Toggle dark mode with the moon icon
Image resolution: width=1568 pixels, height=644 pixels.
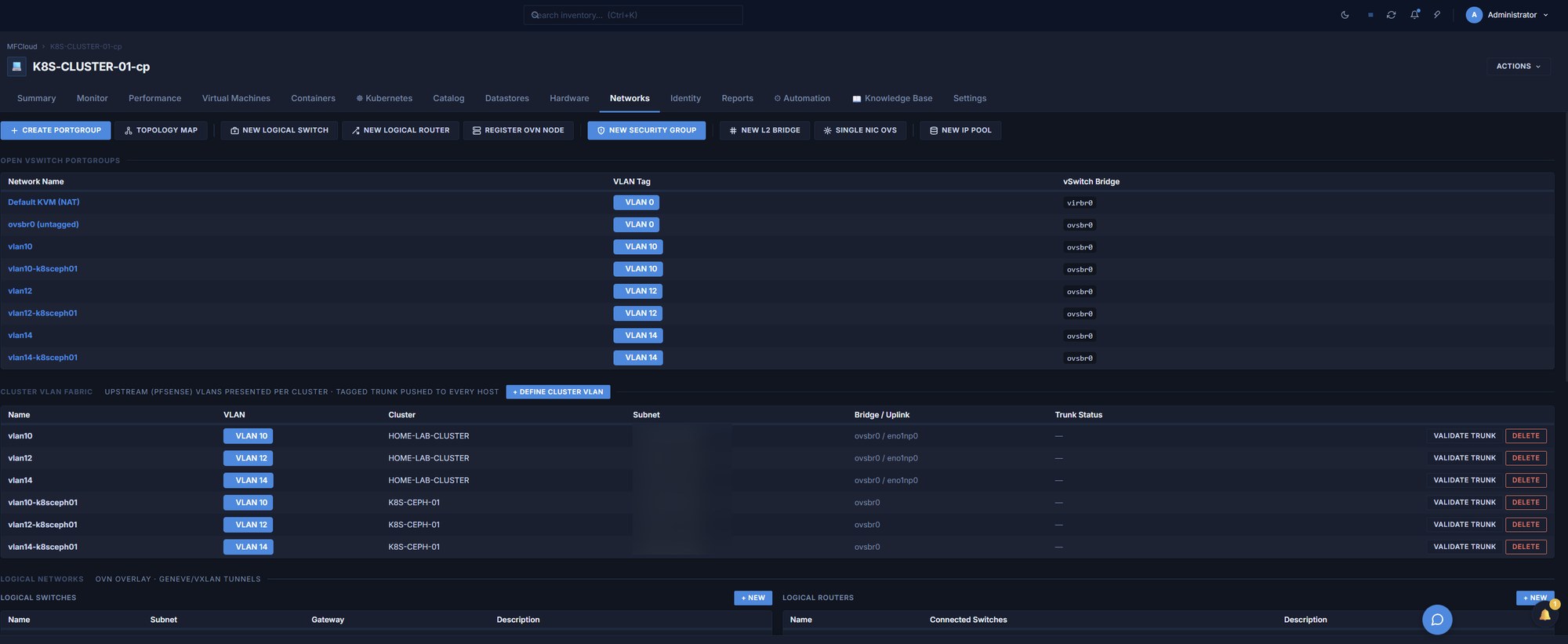click(1345, 15)
